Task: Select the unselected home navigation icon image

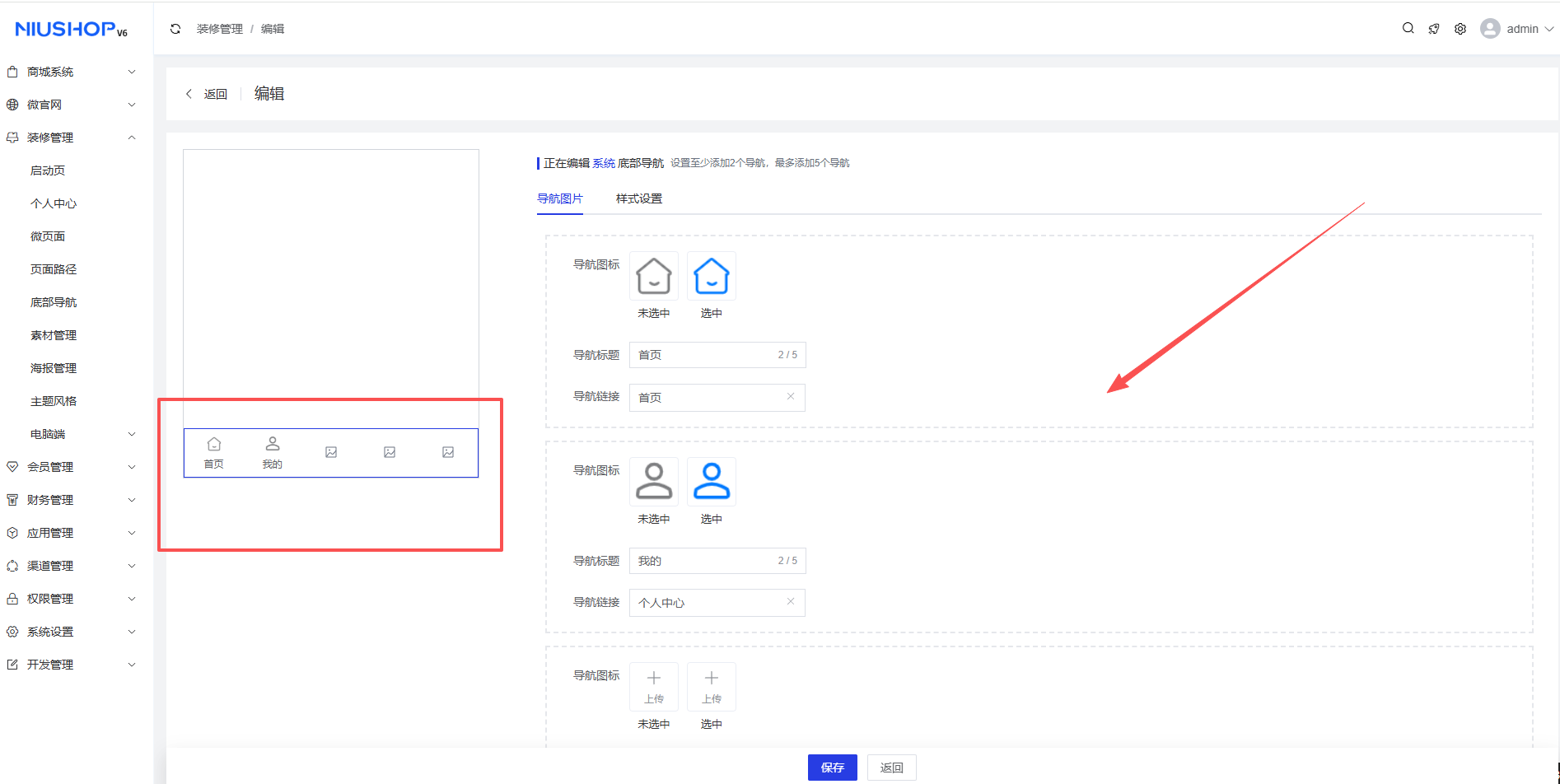Action: 653,276
